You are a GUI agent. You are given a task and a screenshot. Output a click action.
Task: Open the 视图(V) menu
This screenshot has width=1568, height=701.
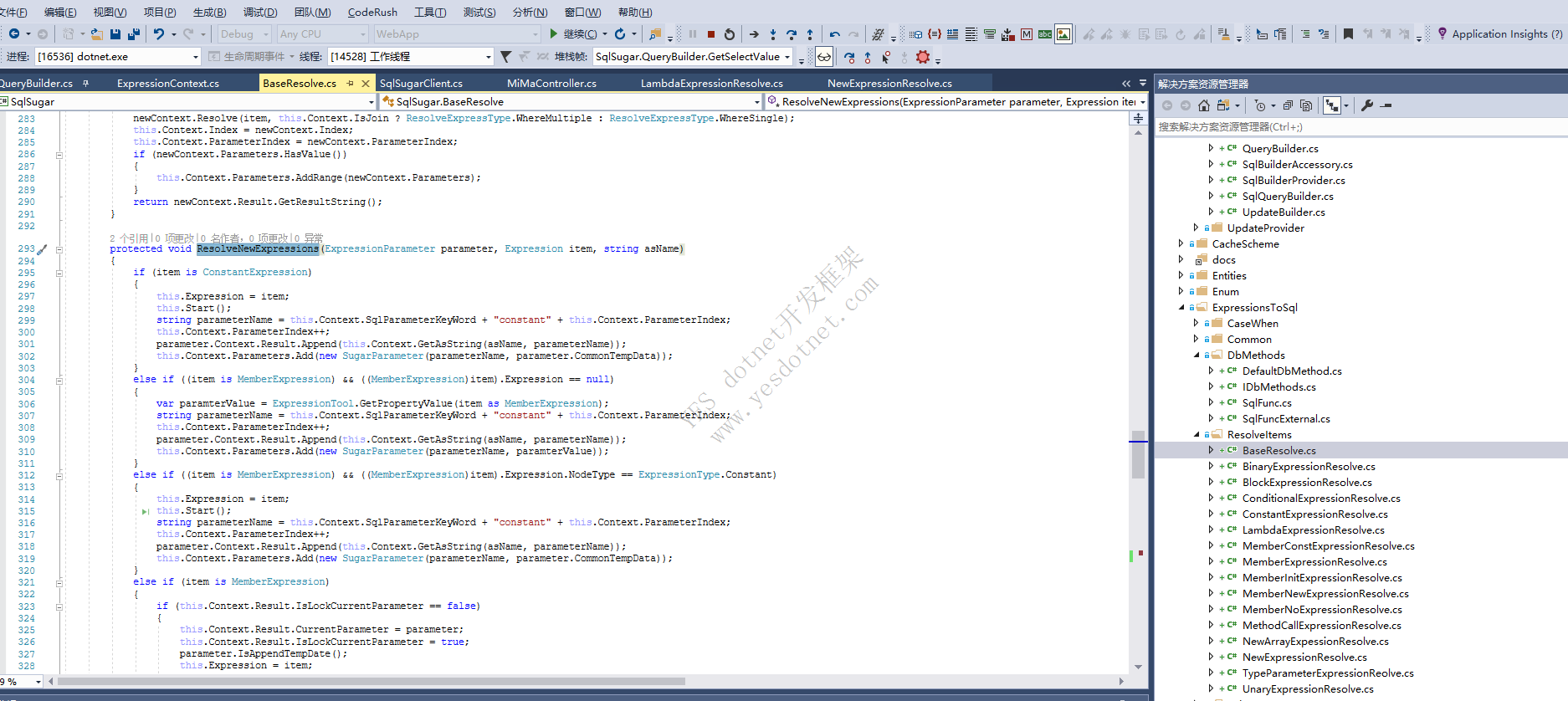pyautogui.click(x=110, y=13)
